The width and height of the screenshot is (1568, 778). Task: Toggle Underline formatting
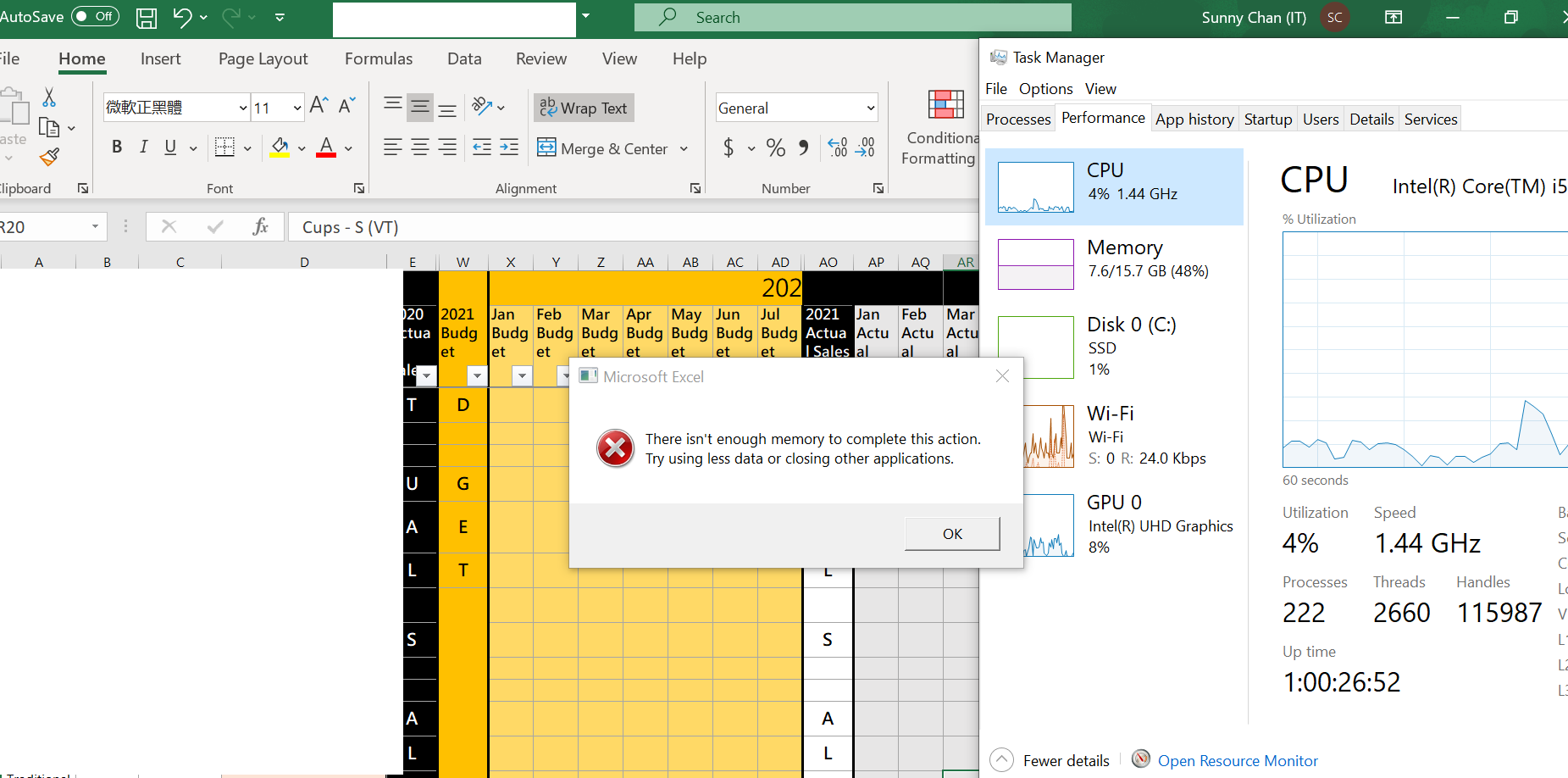click(170, 147)
